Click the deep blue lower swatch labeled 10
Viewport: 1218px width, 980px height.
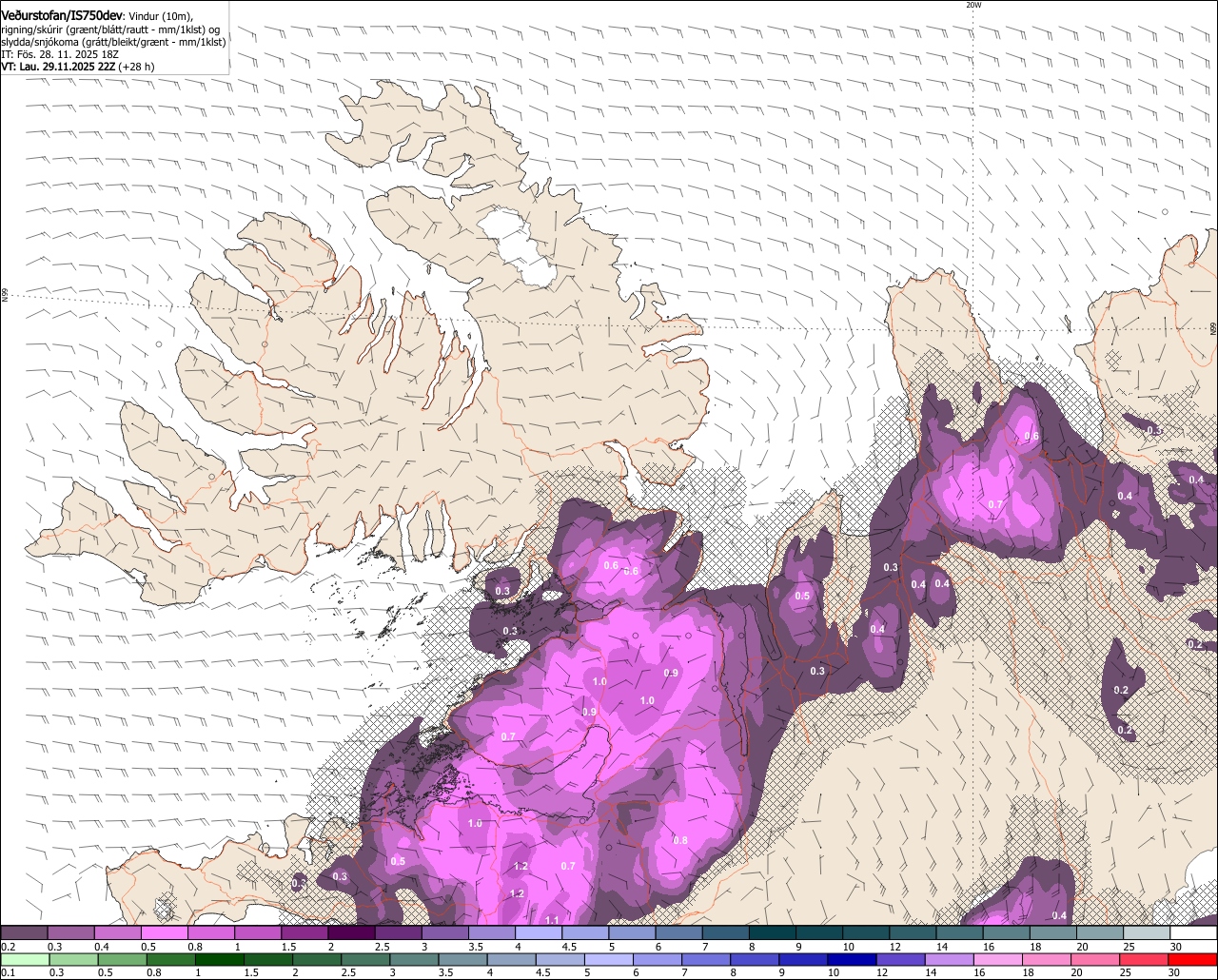(x=851, y=960)
